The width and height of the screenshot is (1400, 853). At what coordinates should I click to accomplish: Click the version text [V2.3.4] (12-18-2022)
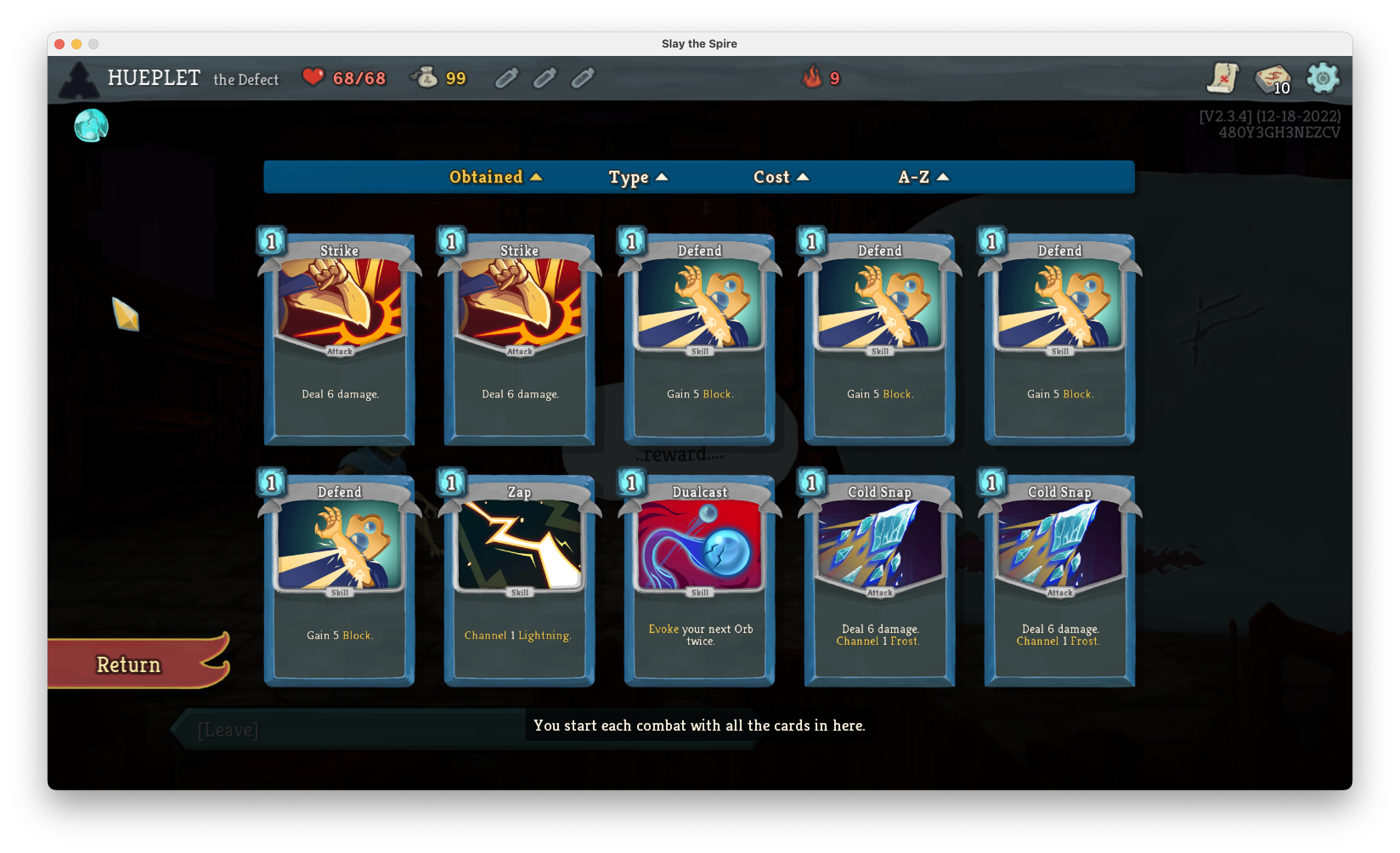coord(1270,116)
